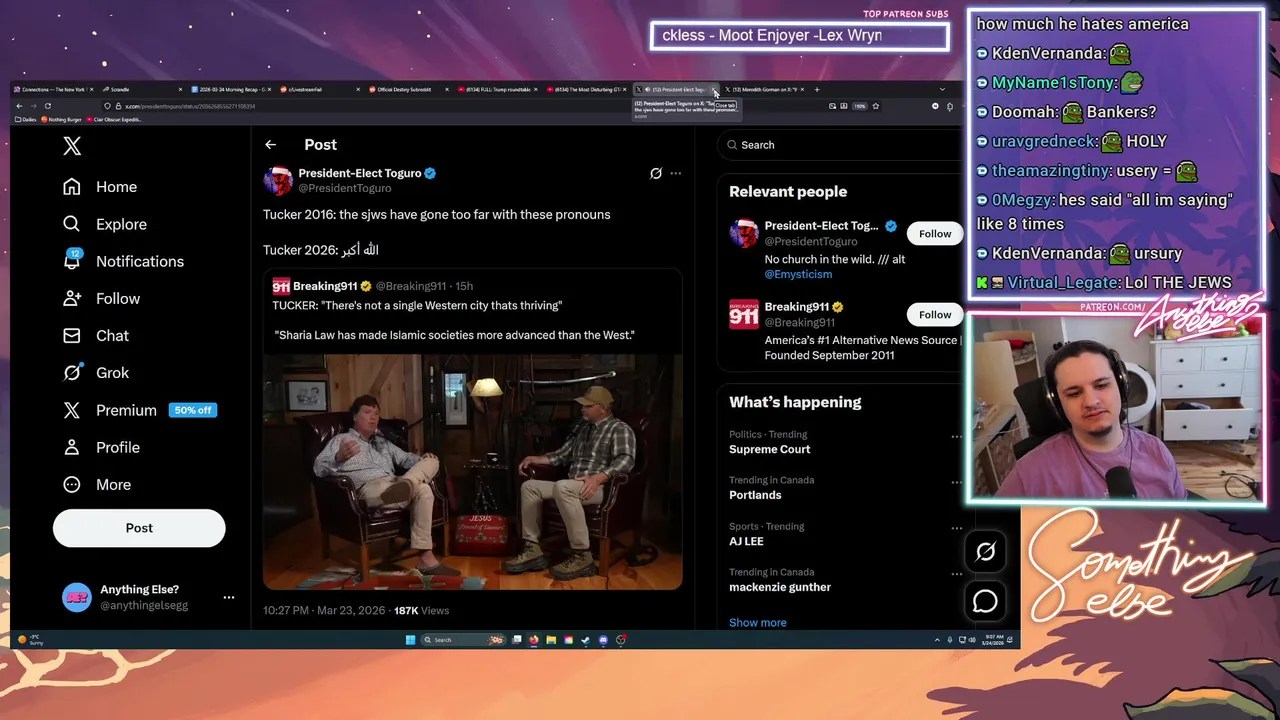Click the X logo in sidebar

pyautogui.click(x=72, y=146)
